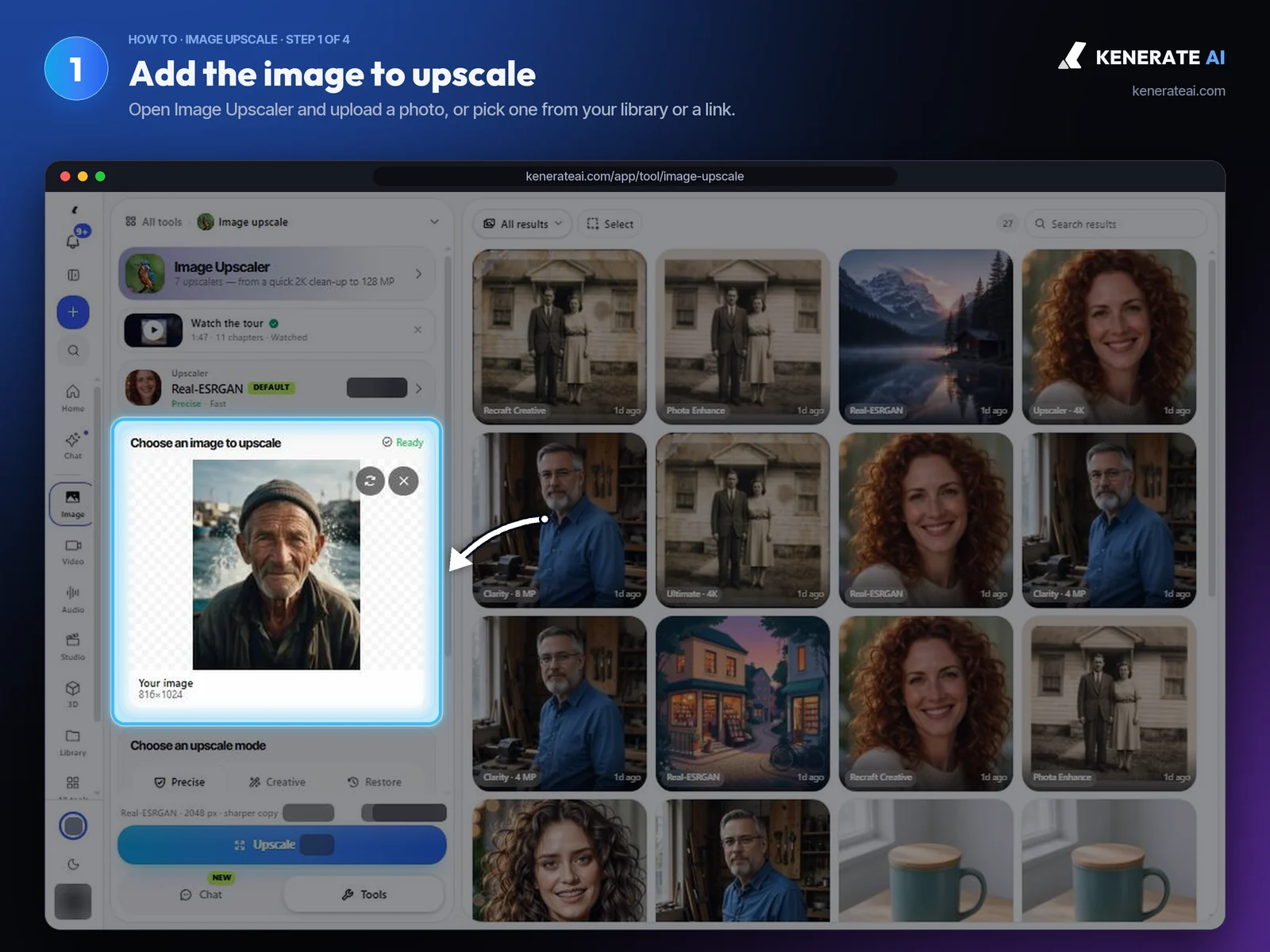Open the Audio section in sidebar

[73, 599]
